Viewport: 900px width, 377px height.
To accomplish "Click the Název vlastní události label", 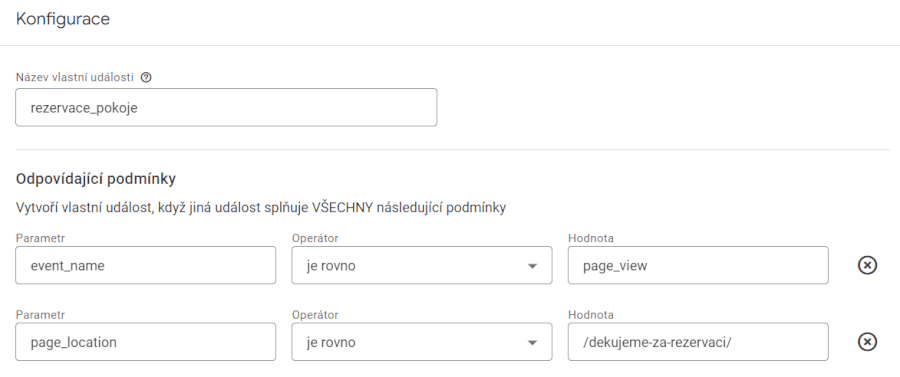I will [x=75, y=77].
